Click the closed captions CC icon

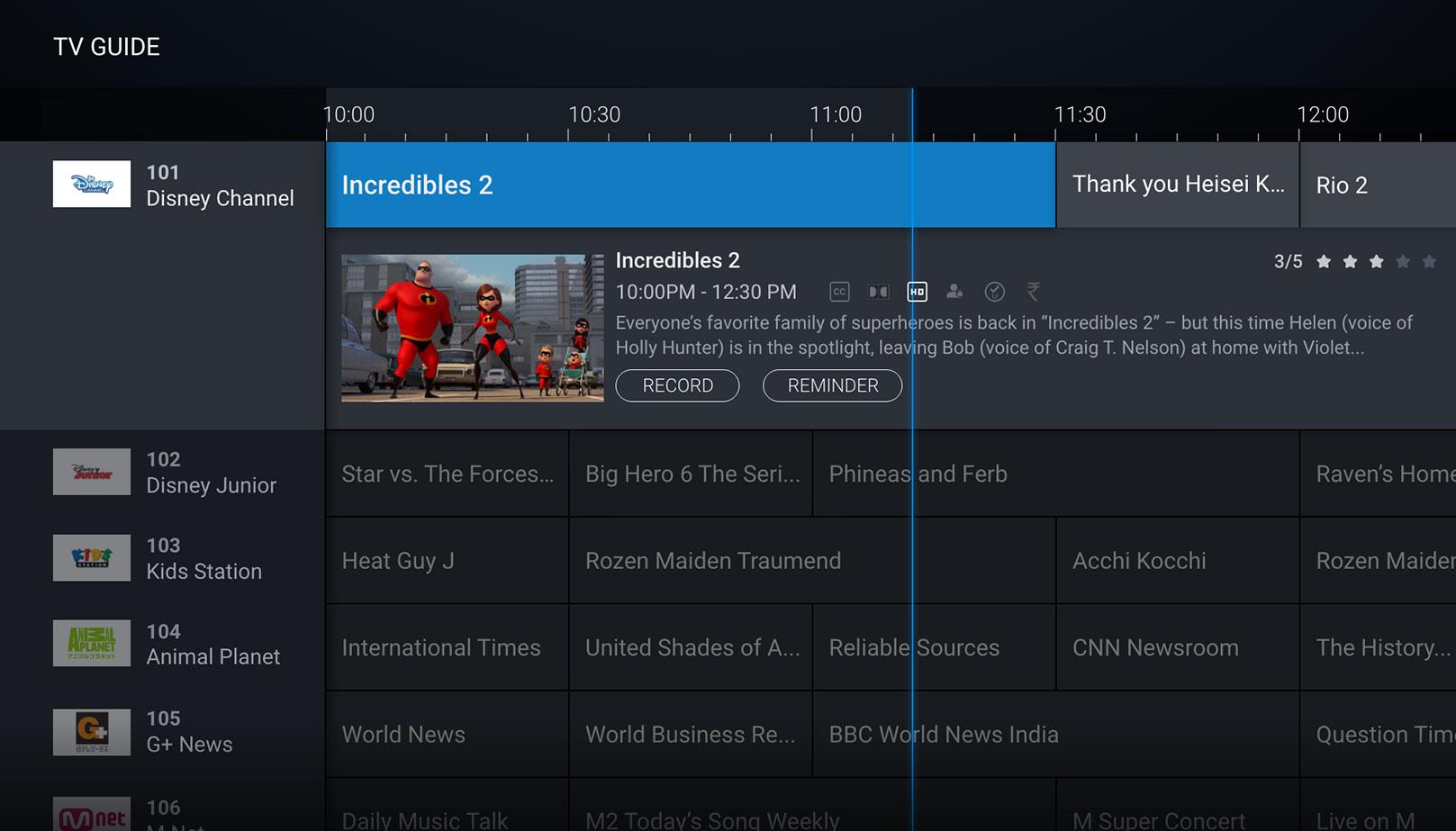(839, 292)
